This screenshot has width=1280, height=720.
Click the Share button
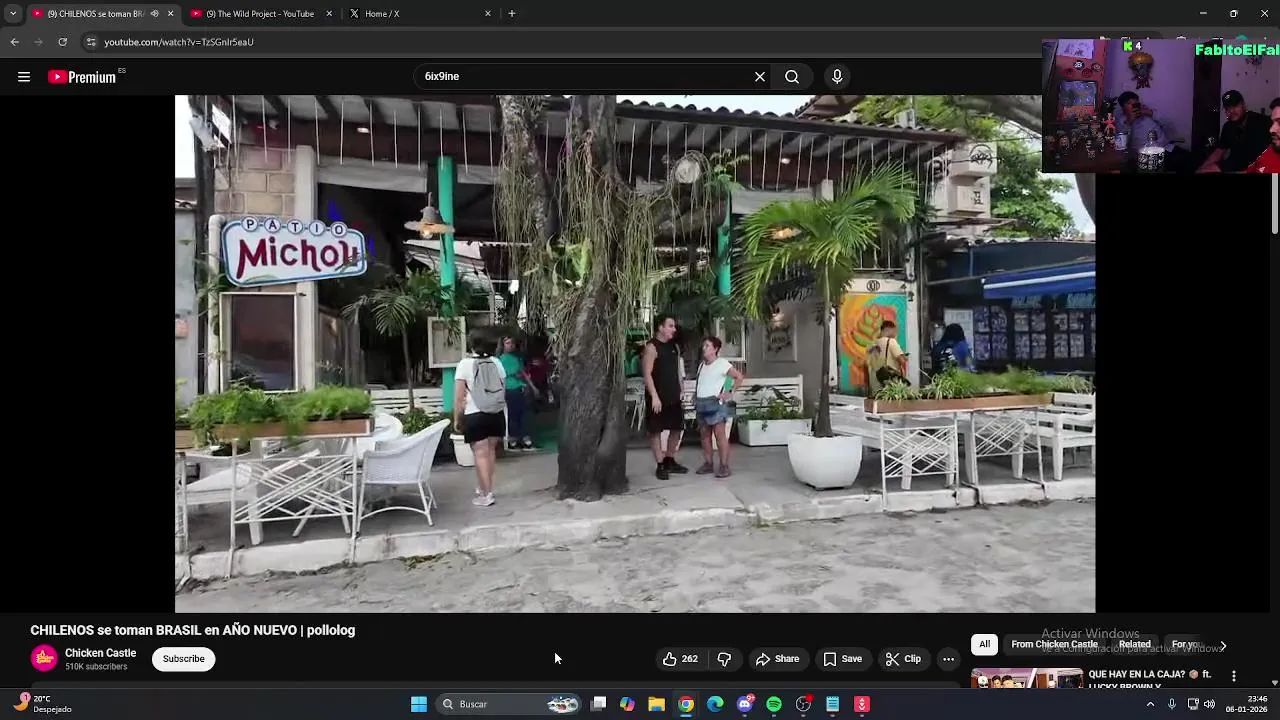(777, 659)
